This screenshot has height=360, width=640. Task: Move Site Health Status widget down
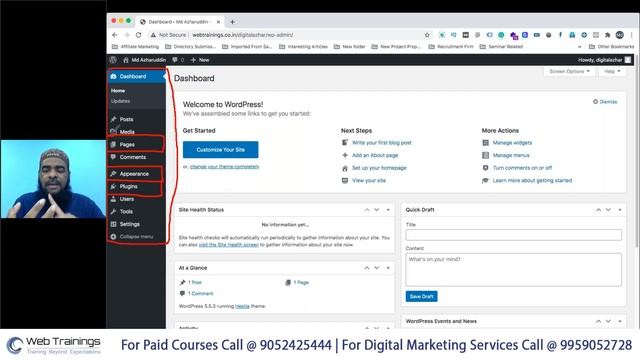[x=377, y=210]
